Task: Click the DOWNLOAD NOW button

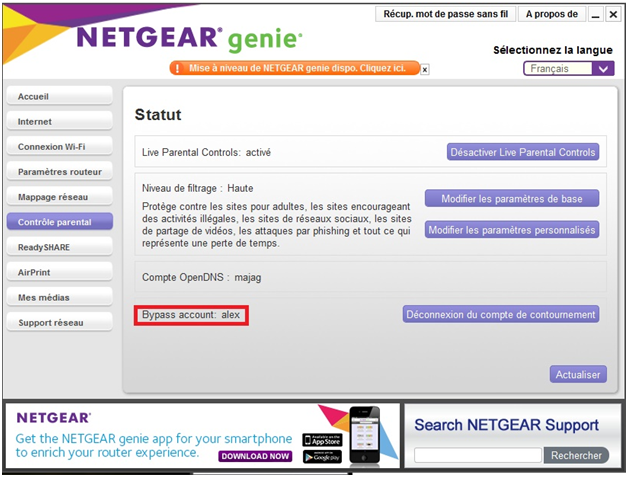Action: tap(255, 456)
